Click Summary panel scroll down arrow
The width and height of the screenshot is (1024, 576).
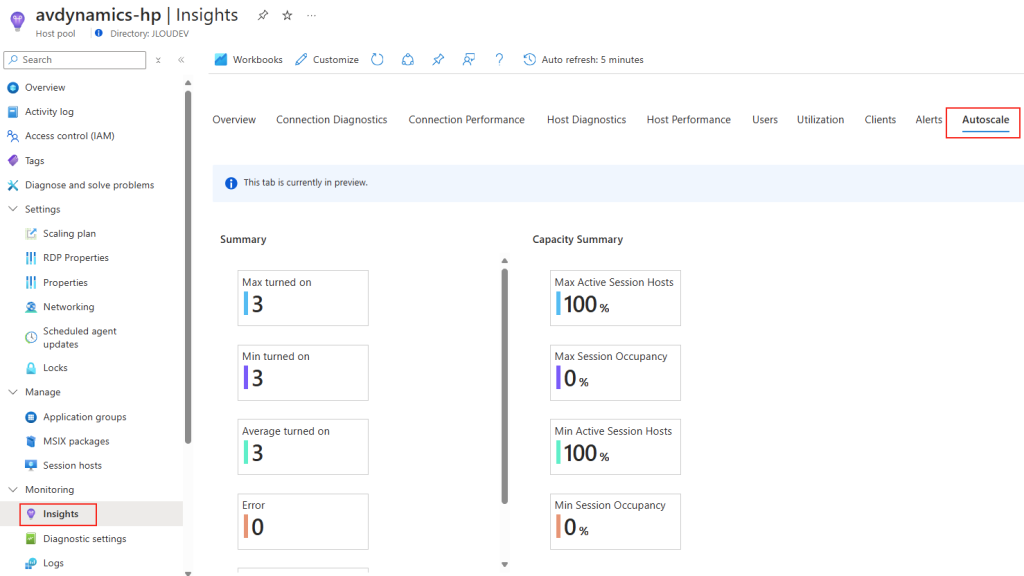pos(504,564)
